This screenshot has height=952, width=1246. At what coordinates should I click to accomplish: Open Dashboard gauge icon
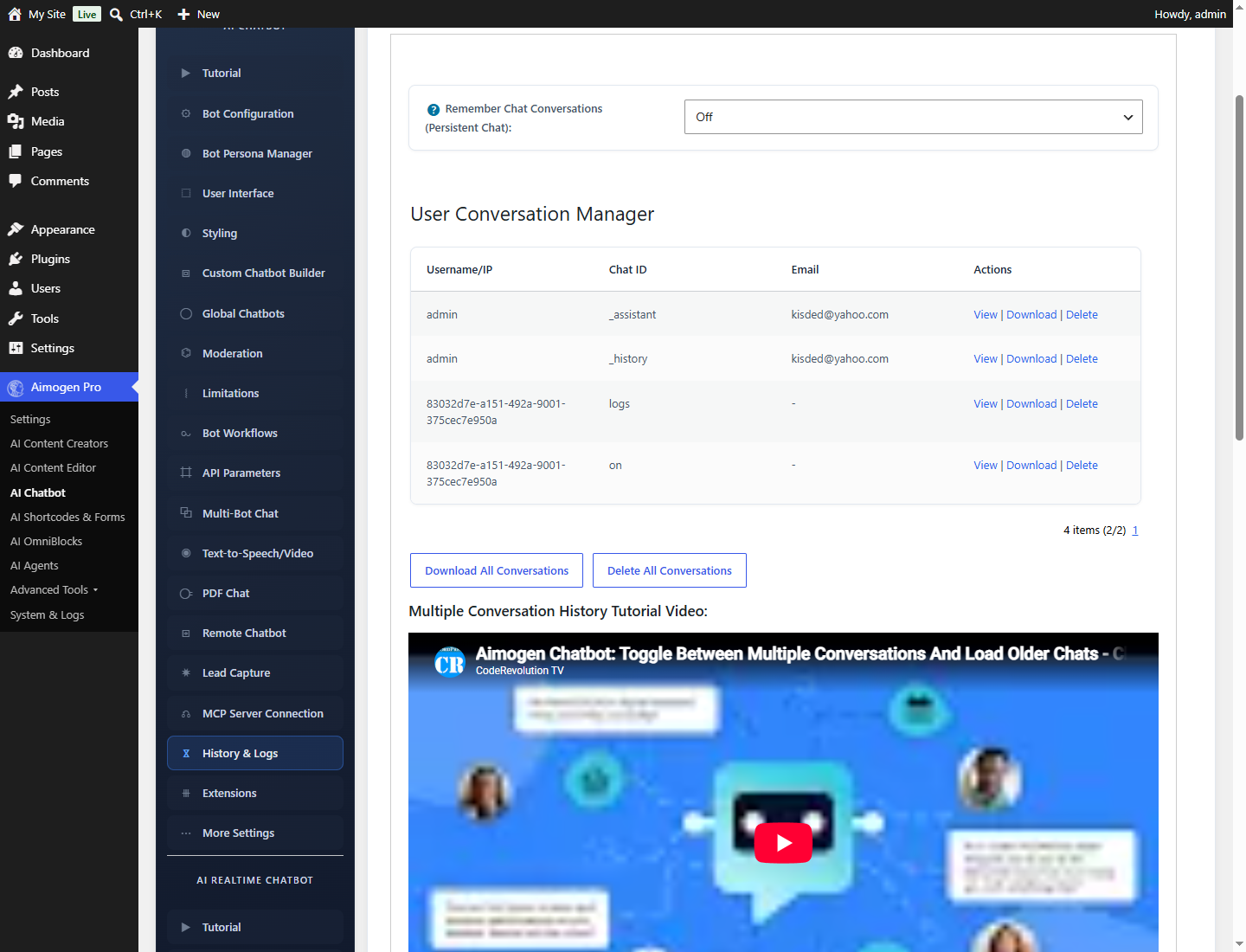tap(16, 53)
